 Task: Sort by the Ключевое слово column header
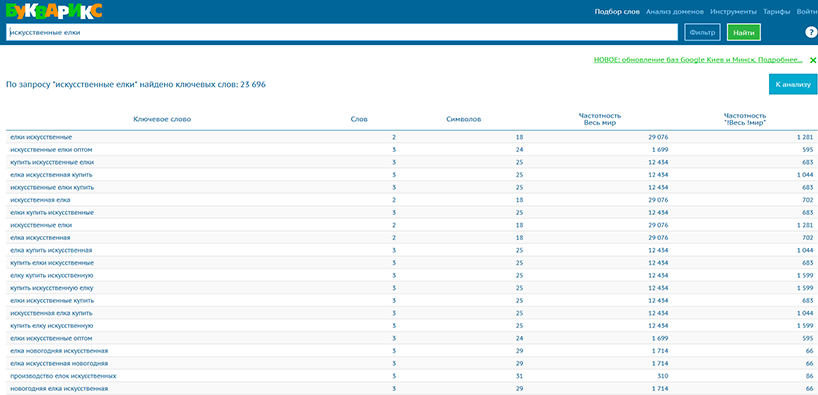click(x=162, y=119)
